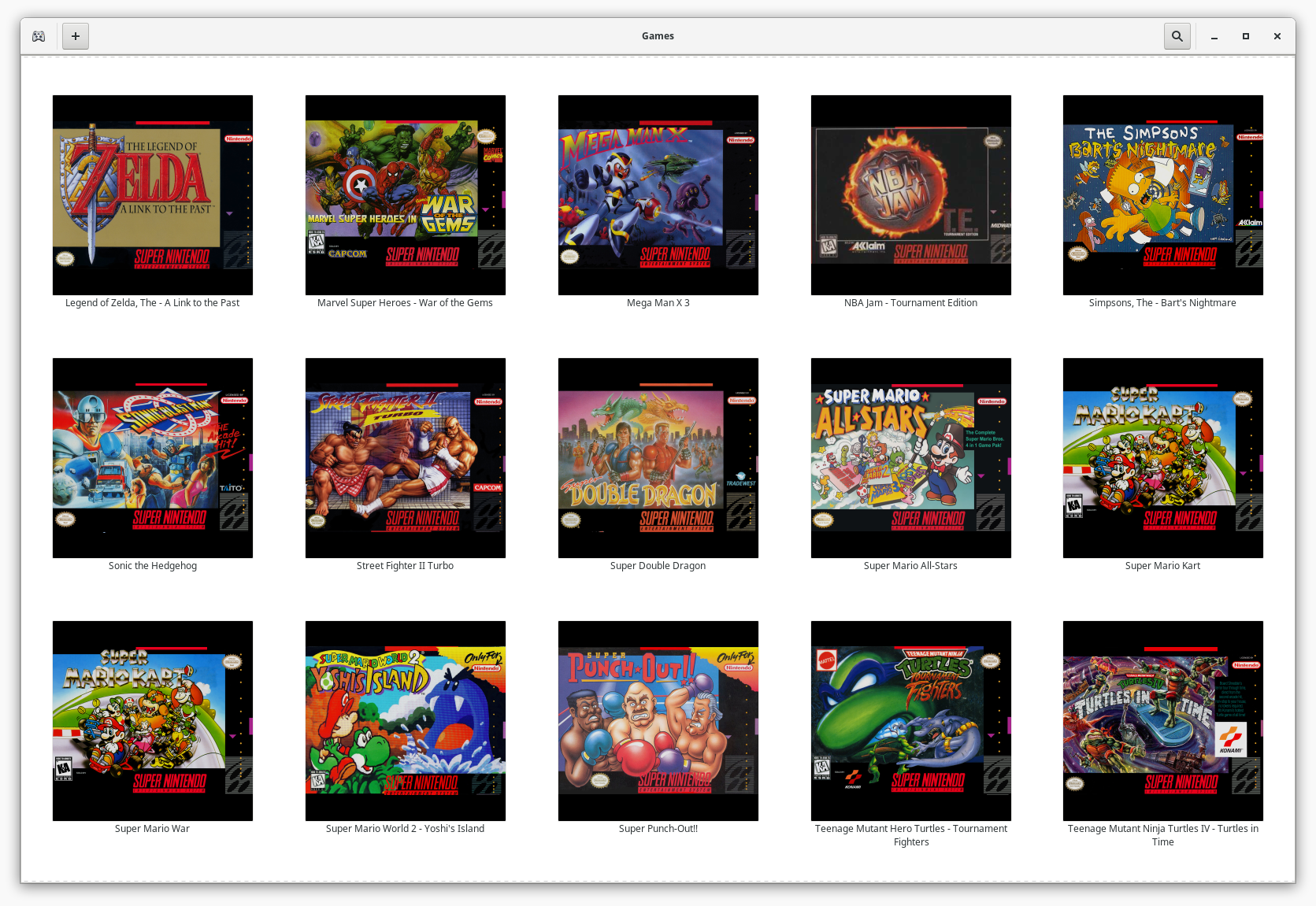Image resolution: width=1316 pixels, height=906 pixels.
Task: Click 'Simpsons, The - Bart's Nightmare' label
Action: coord(1163,303)
